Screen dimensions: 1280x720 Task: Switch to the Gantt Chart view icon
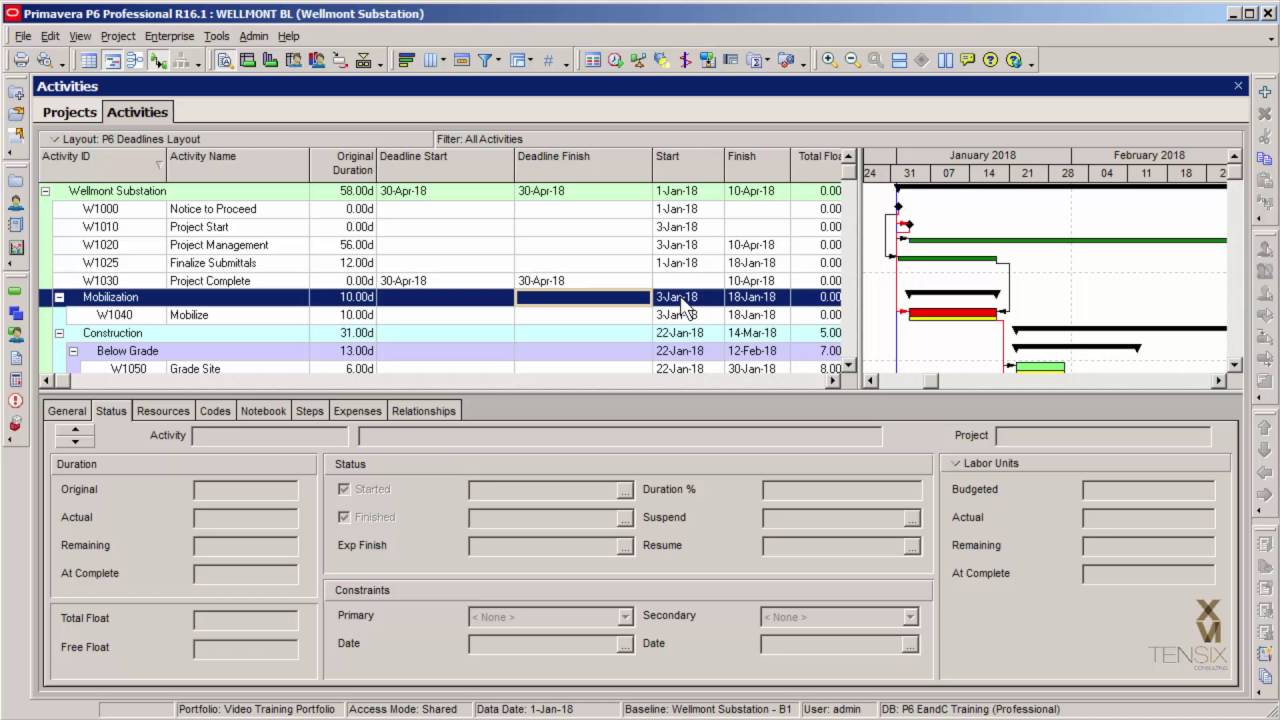click(112, 60)
